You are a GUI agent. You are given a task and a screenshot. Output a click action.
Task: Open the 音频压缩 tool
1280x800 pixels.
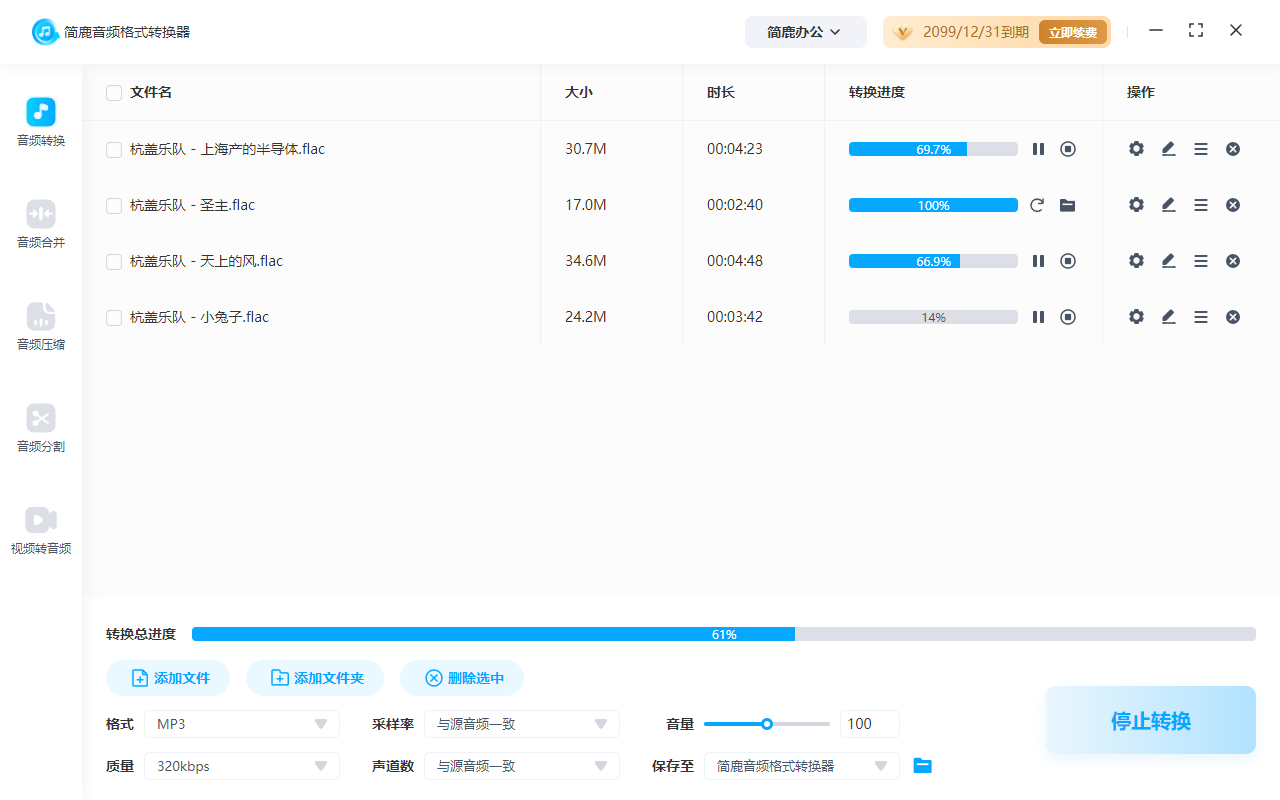40,325
